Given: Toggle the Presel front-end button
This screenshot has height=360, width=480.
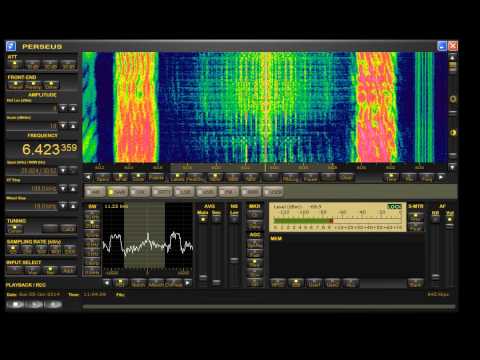Looking at the screenshot, I should tap(15, 85).
